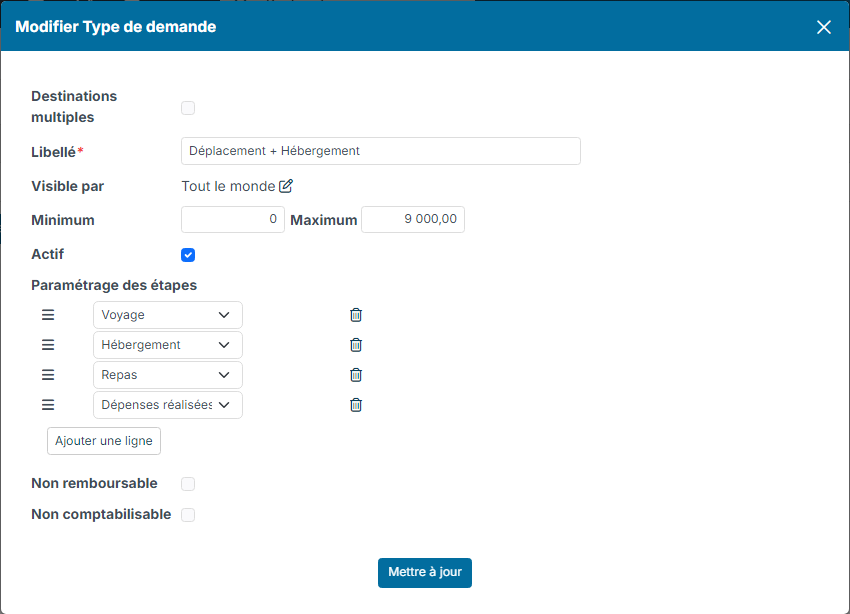The image size is (850, 614).
Task: Enable the Destinations multiples checkbox
Action: coord(188,108)
